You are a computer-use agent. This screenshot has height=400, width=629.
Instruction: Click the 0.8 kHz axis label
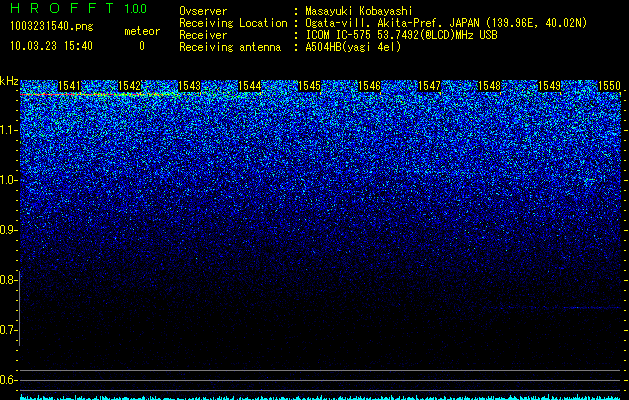(x=8, y=280)
